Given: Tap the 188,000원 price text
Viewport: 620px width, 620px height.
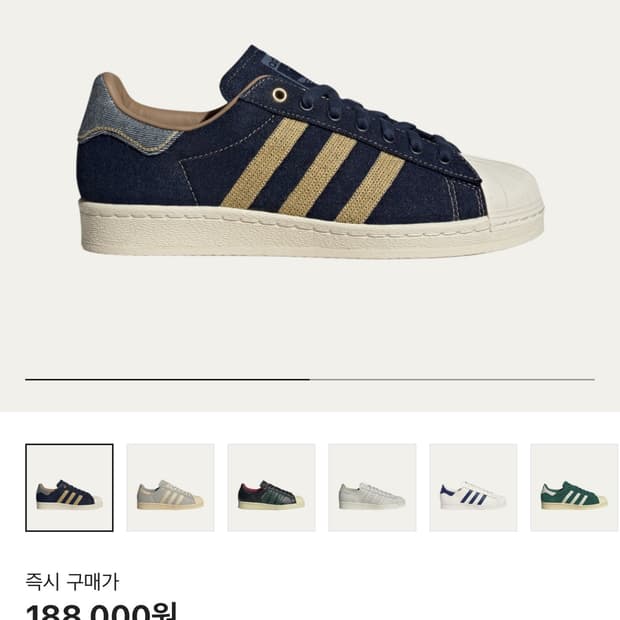Looking at the screenshot, I should click(x=101, y=612).
